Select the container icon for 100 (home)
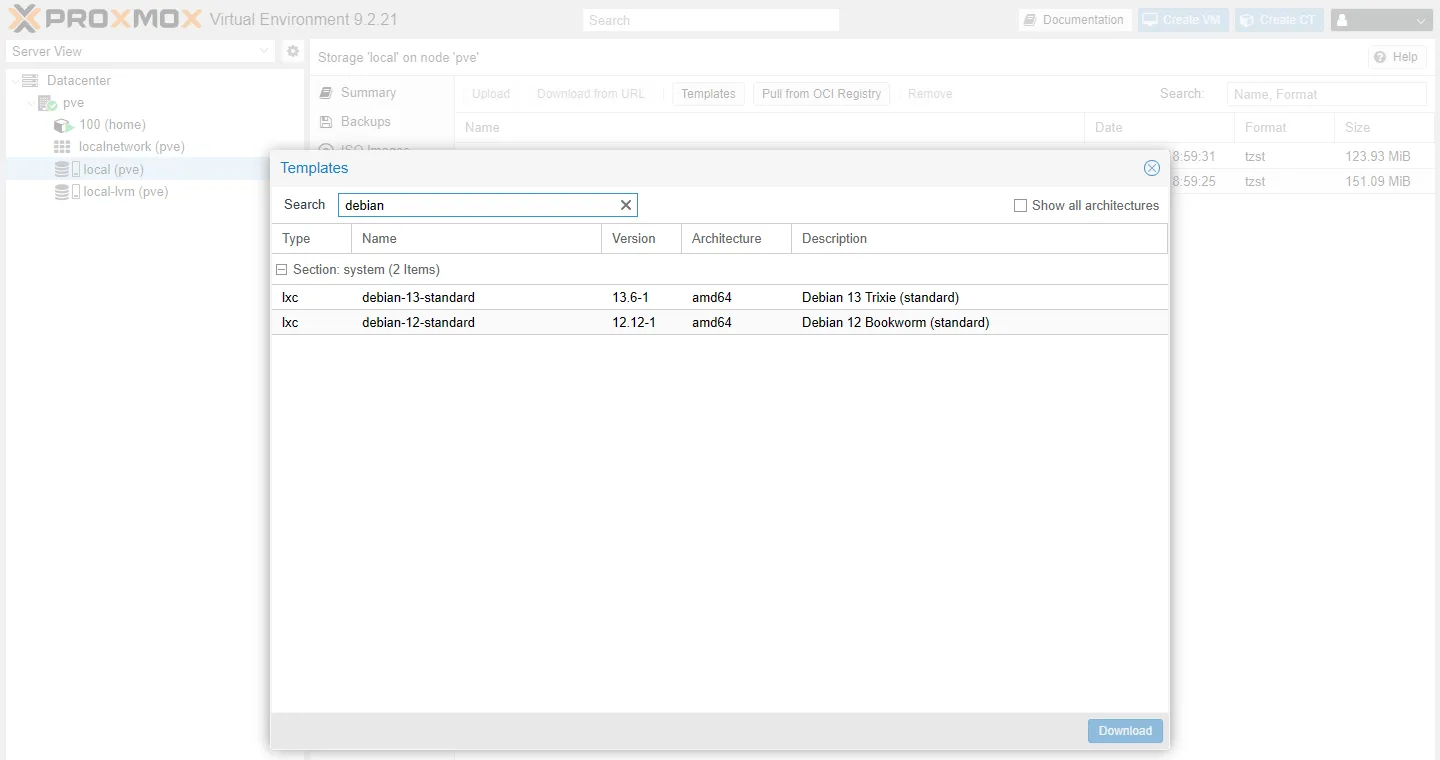This screenshot has height=760, width=1440. [x=63, y=125]
